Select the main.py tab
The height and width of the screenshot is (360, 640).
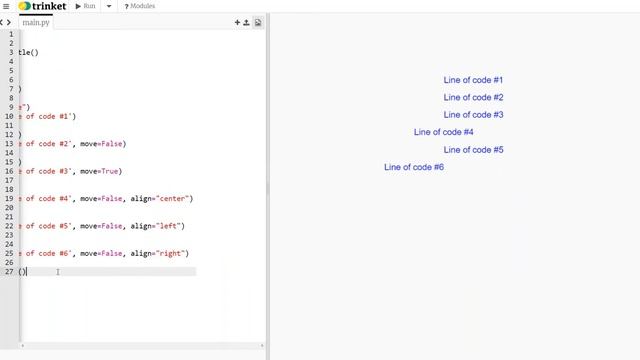pos(36,22)
